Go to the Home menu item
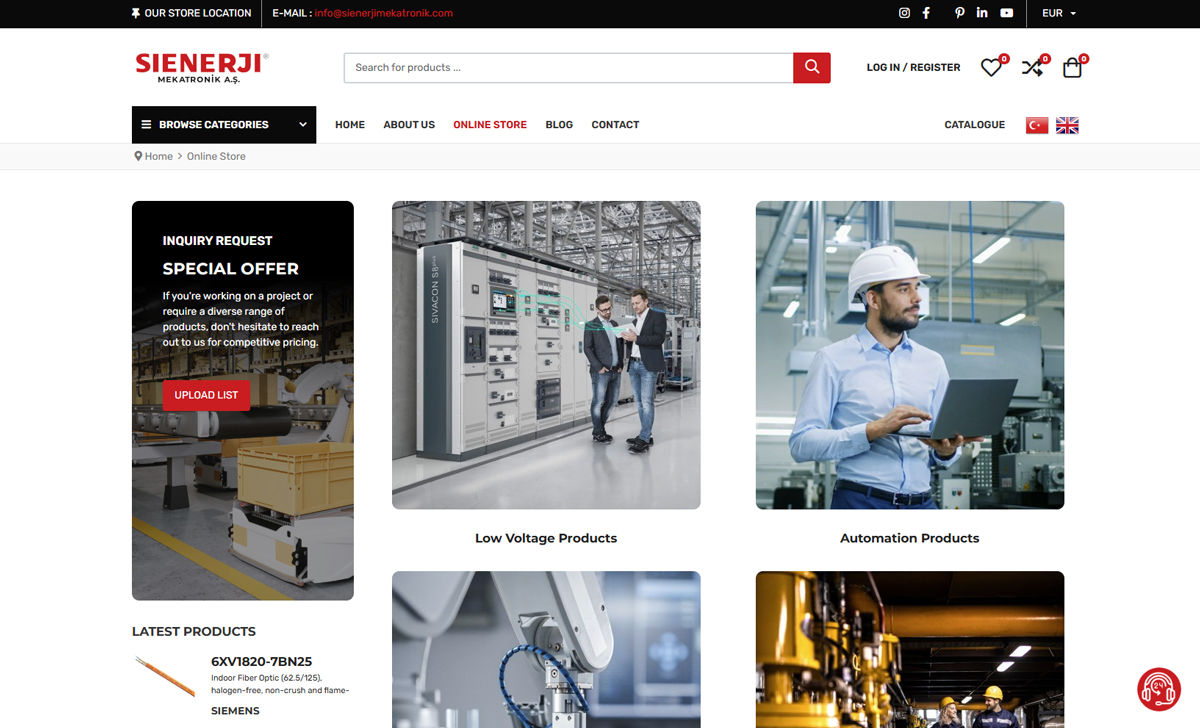The image size is (1200, 728). 350,125
